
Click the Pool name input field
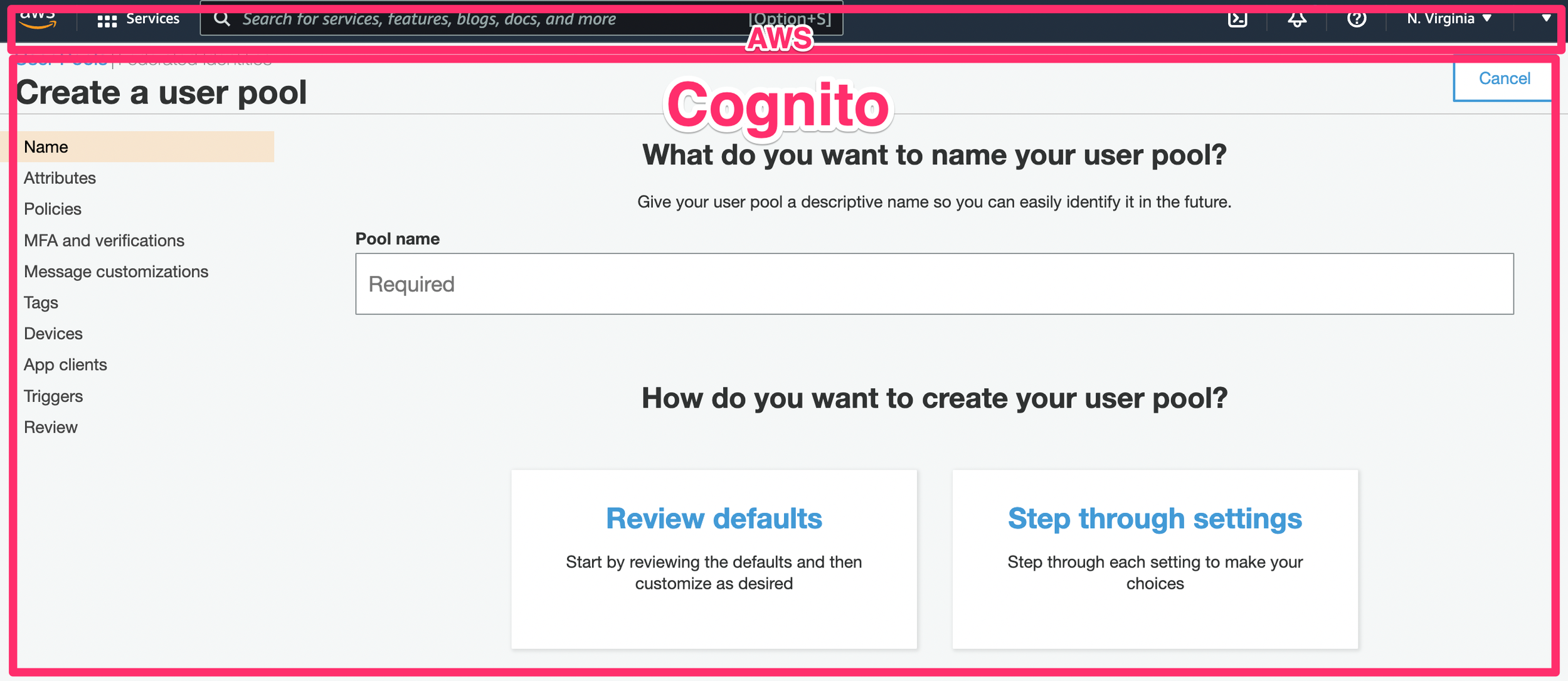[934, 284]
